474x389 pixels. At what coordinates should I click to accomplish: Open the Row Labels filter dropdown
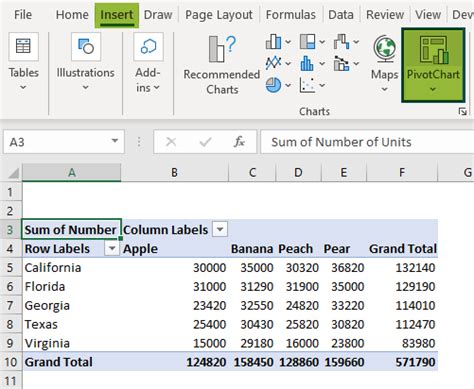pyautogui.click(x=112, y=248)
